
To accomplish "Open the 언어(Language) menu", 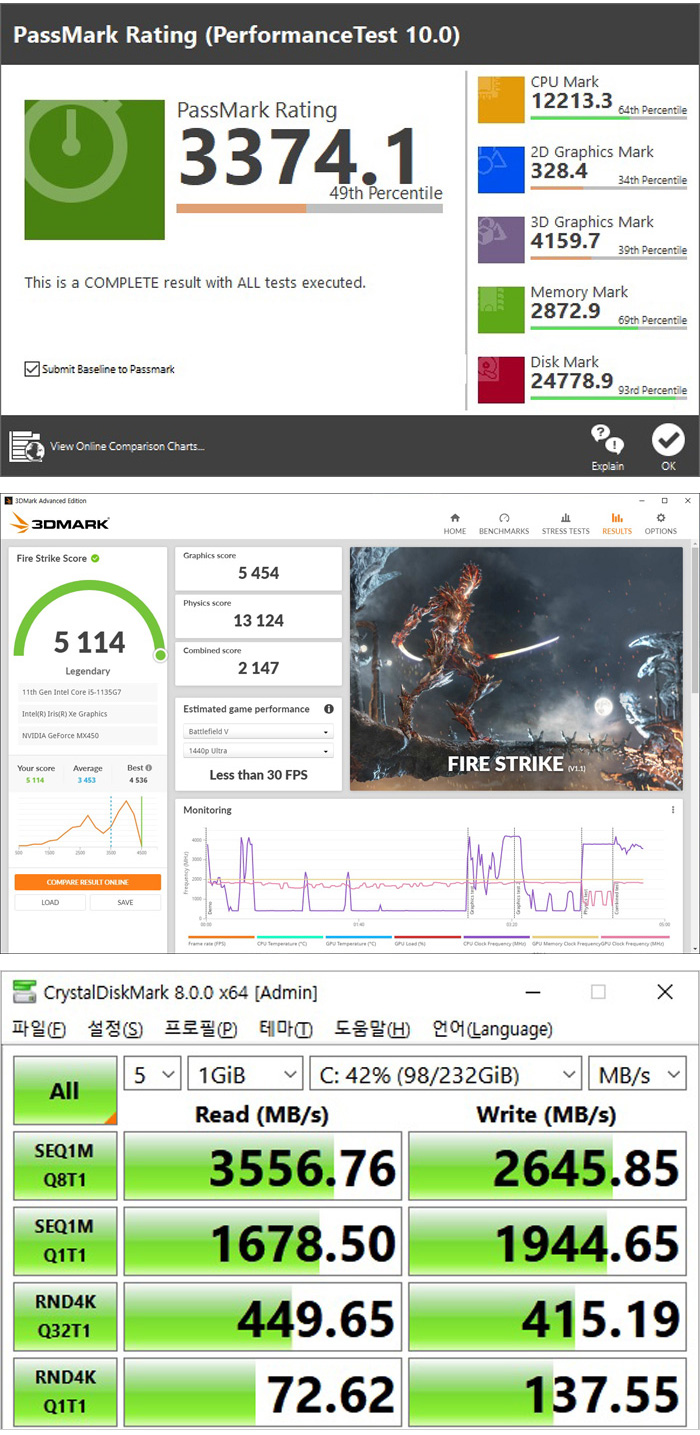I will pyautogui.click(x=492, y=1028).
